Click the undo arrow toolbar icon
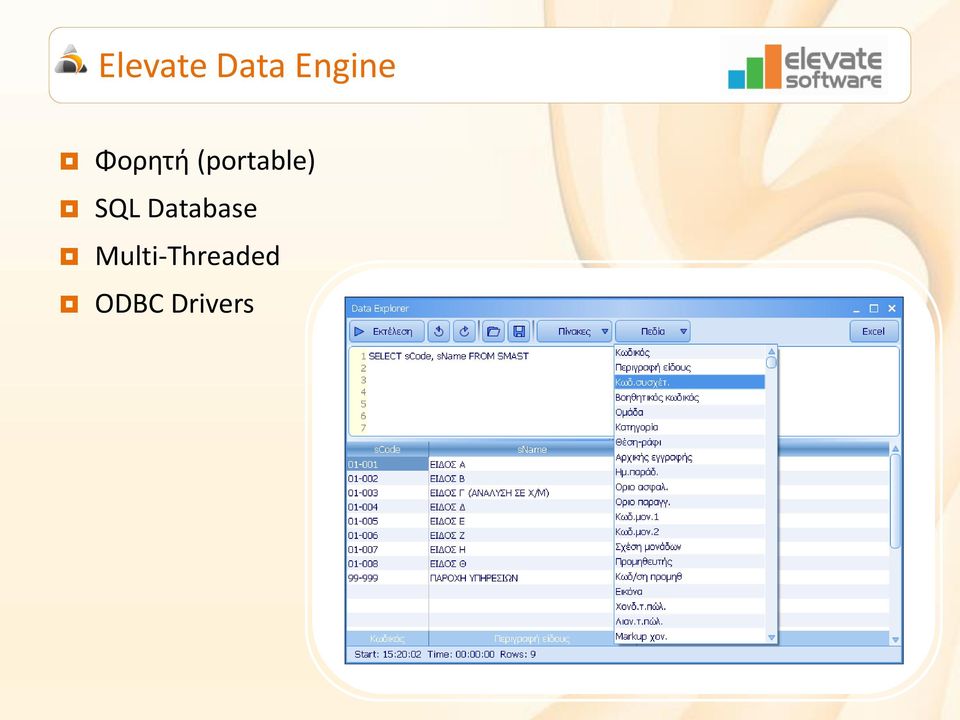Screen dimensions: 960x720 438,331
